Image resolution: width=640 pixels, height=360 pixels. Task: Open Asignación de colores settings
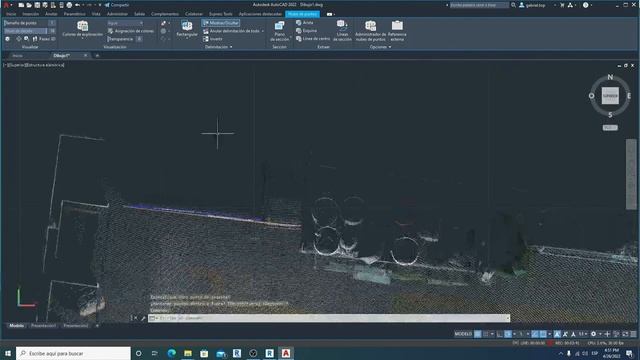[131, 31]
